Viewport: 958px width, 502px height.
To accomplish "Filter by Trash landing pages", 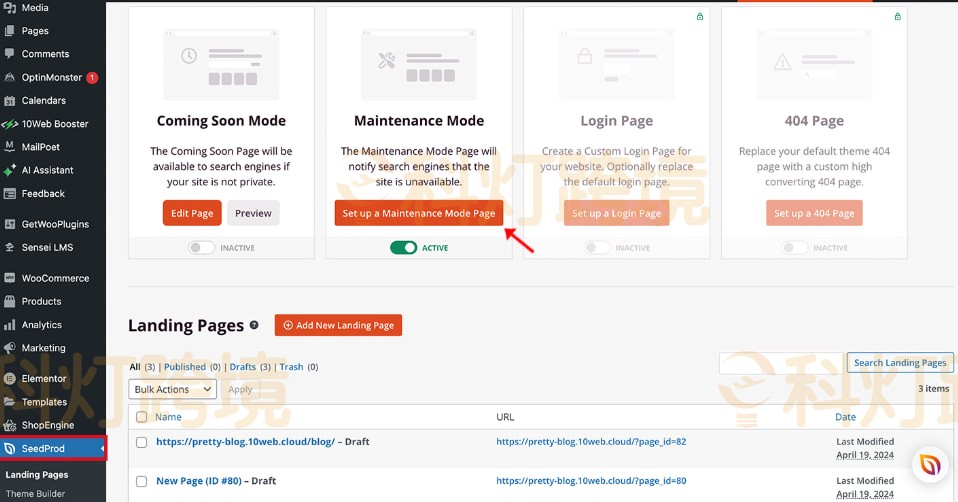I will point(291,367).
